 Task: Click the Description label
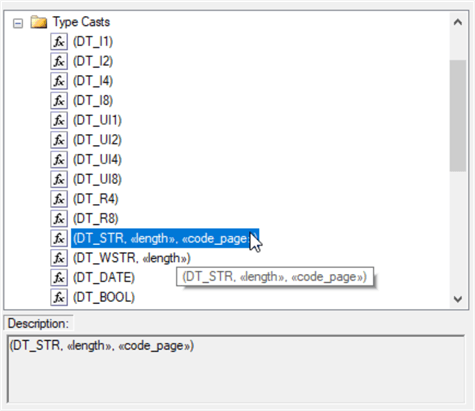click(38, 324)
